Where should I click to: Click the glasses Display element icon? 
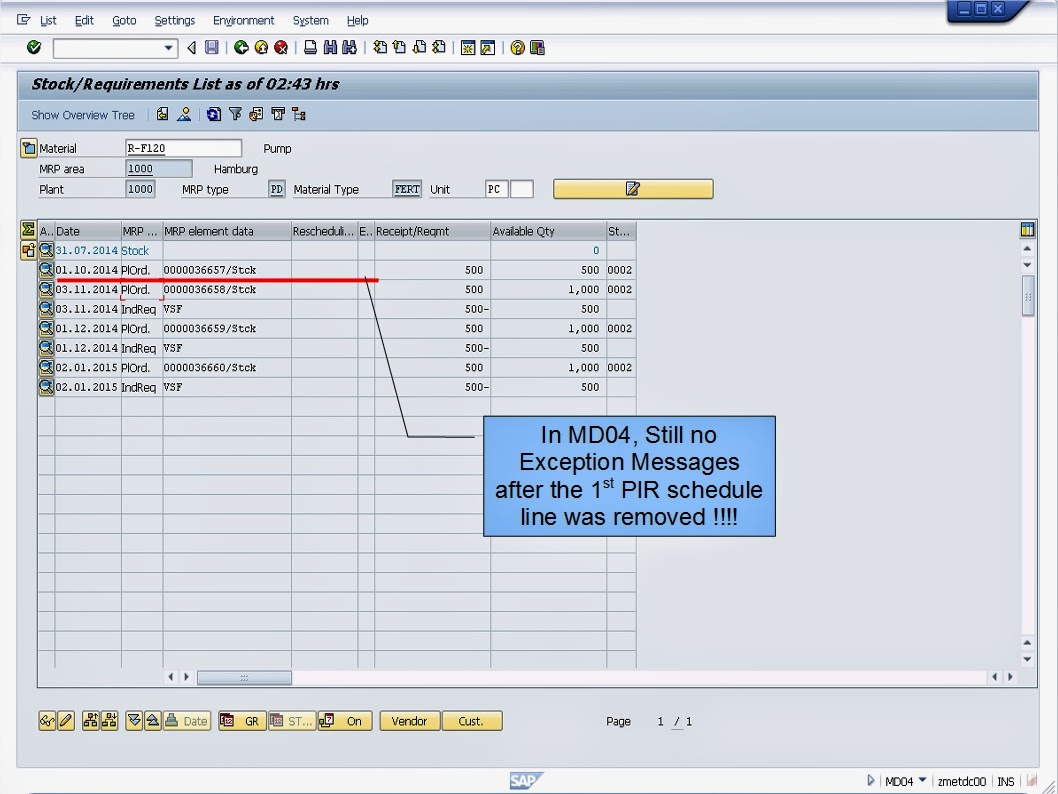47,721
